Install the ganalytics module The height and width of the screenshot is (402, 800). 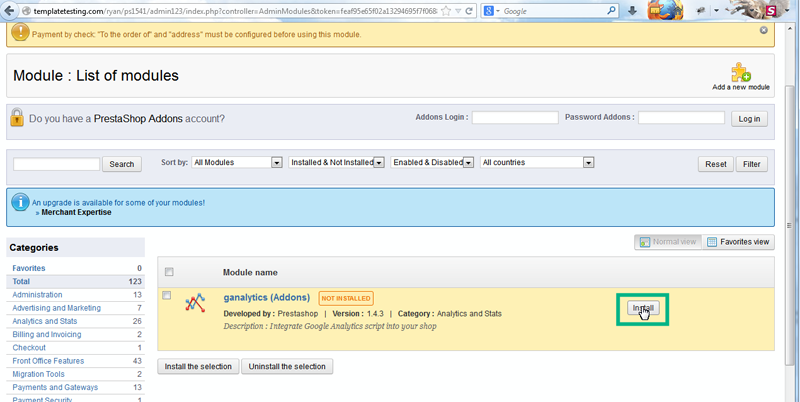[642, 308]
